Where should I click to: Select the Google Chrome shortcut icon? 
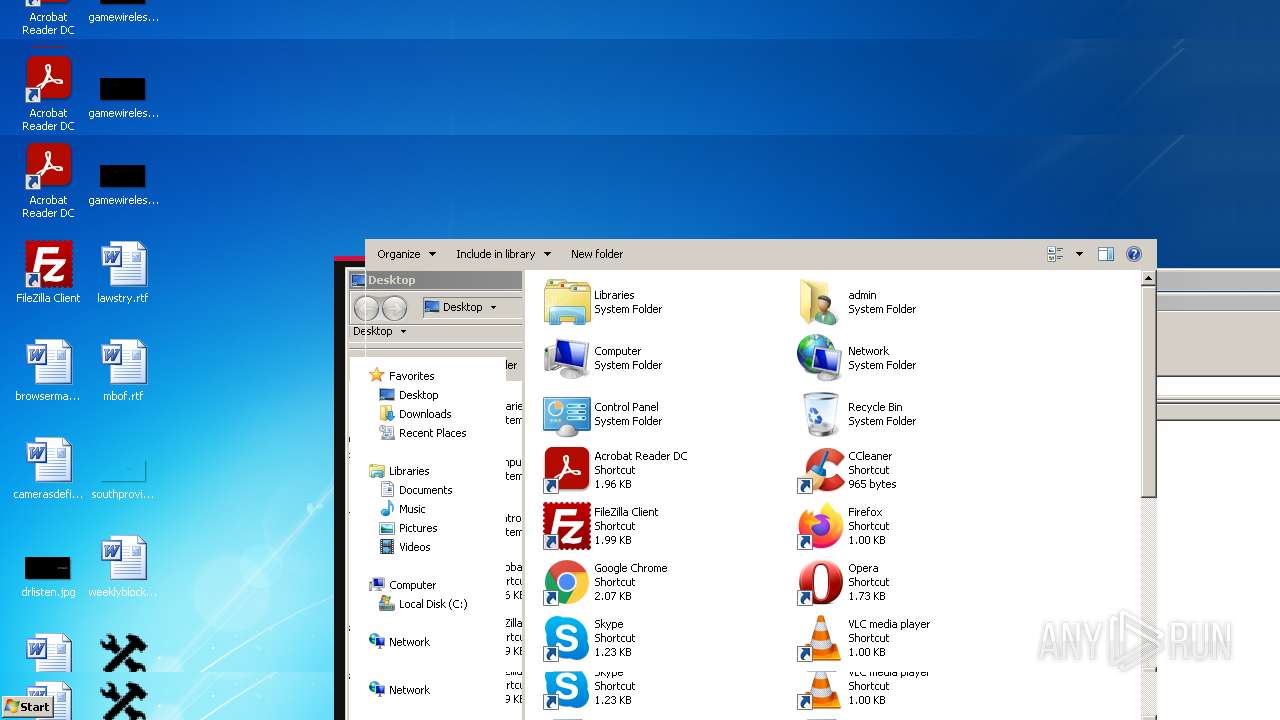tap(567, 582)
